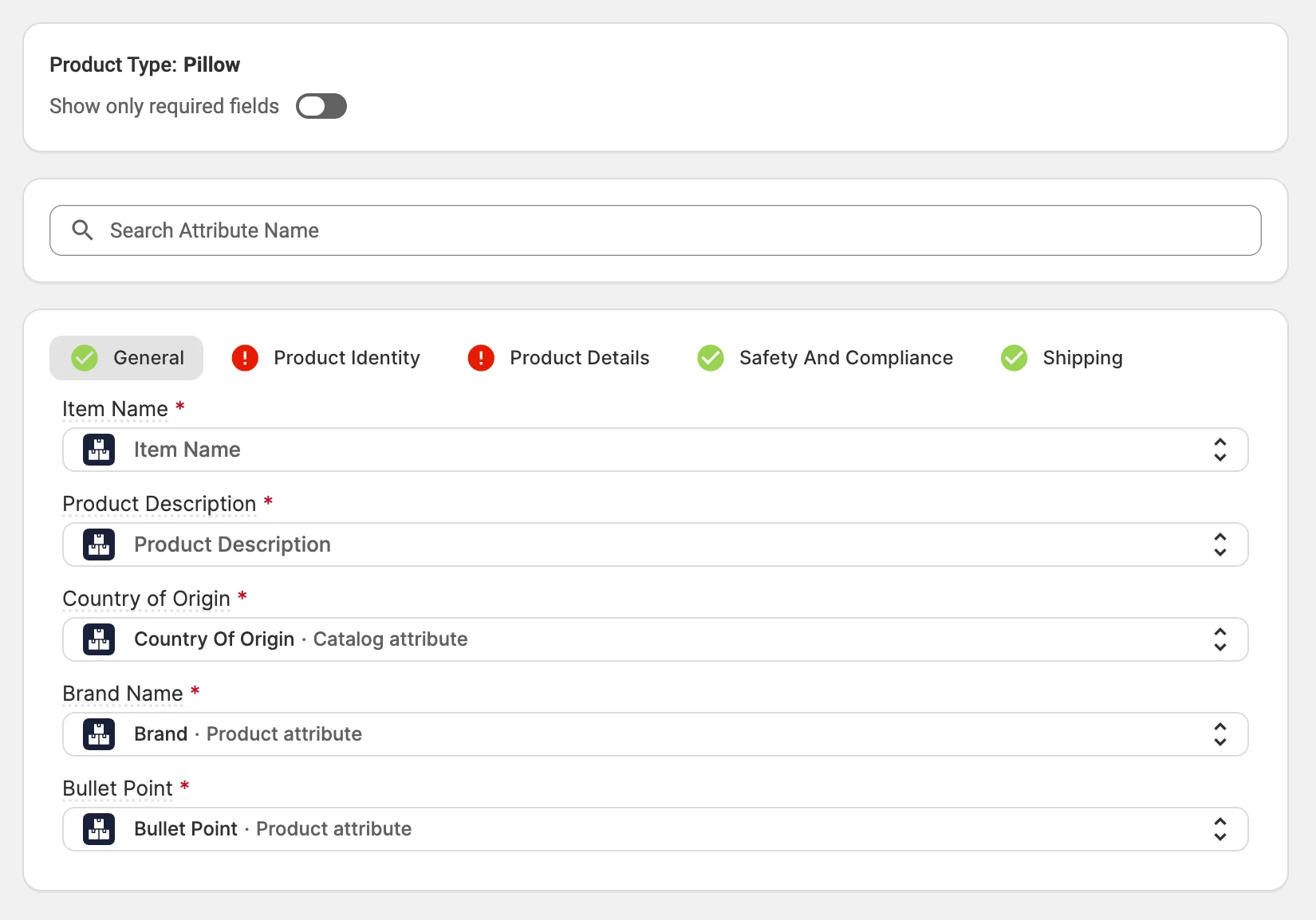Click the Product Type: Pillow heading

(144, 65)
